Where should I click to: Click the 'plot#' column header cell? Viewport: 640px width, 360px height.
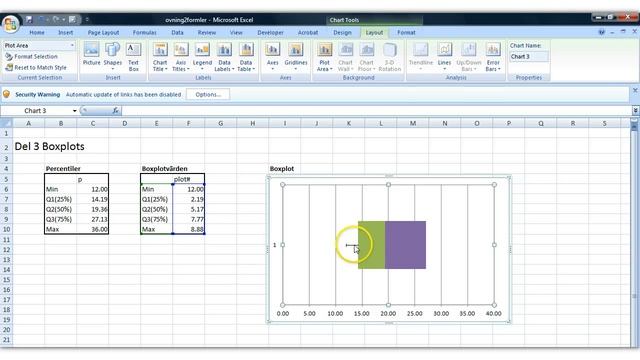point(189,179)
